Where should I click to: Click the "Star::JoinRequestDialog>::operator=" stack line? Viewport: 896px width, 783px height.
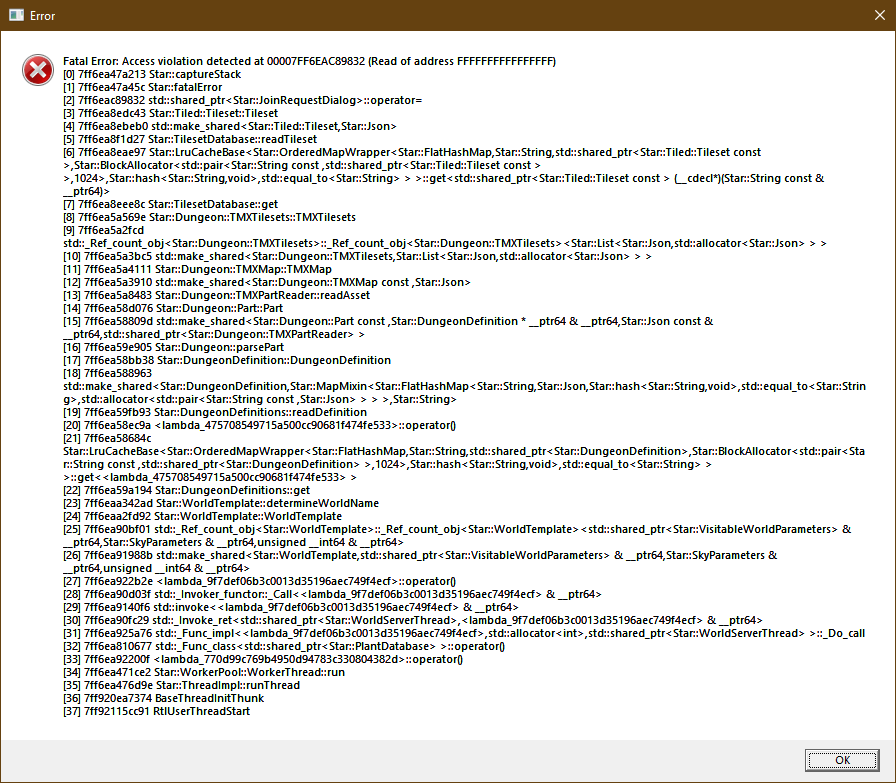pyautogui.click(x=242, y=101)
